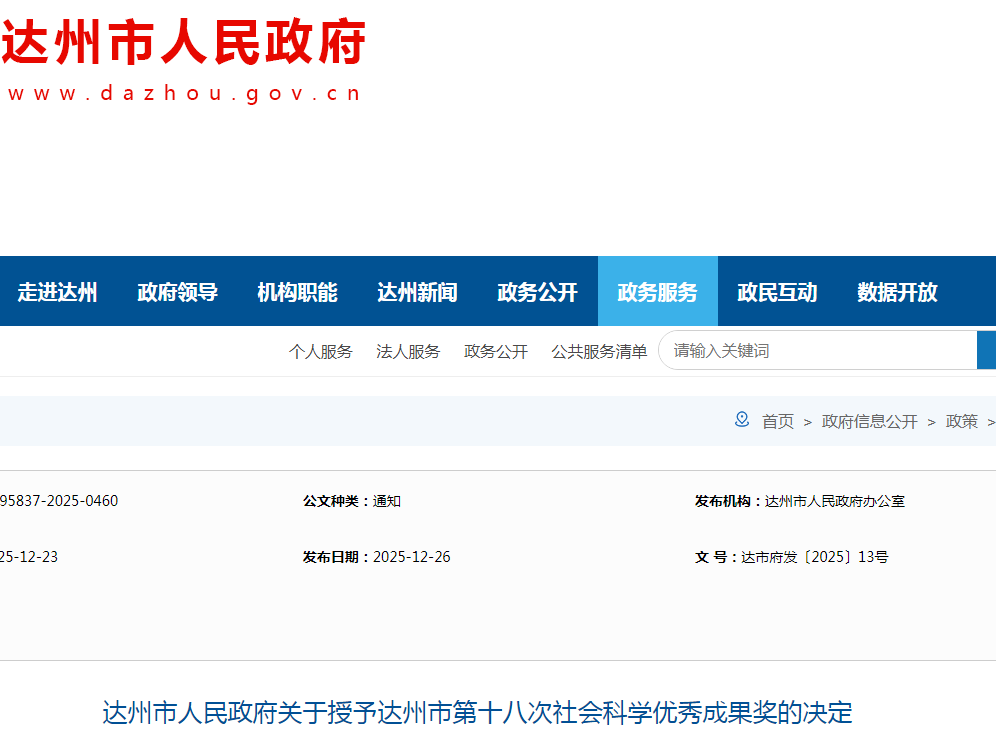The width and height of the screenshot is (996, 747).
Task: Select the 政策 breadcrumb link
Action: point(962,422)
